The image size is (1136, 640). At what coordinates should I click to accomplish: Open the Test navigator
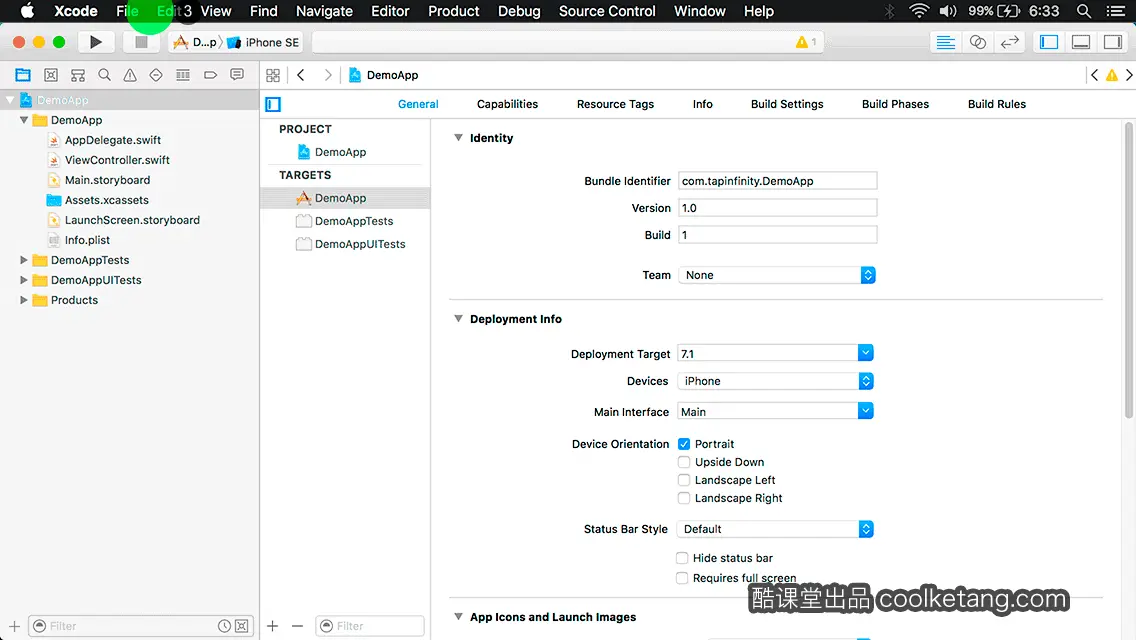[x=156, y=75]
